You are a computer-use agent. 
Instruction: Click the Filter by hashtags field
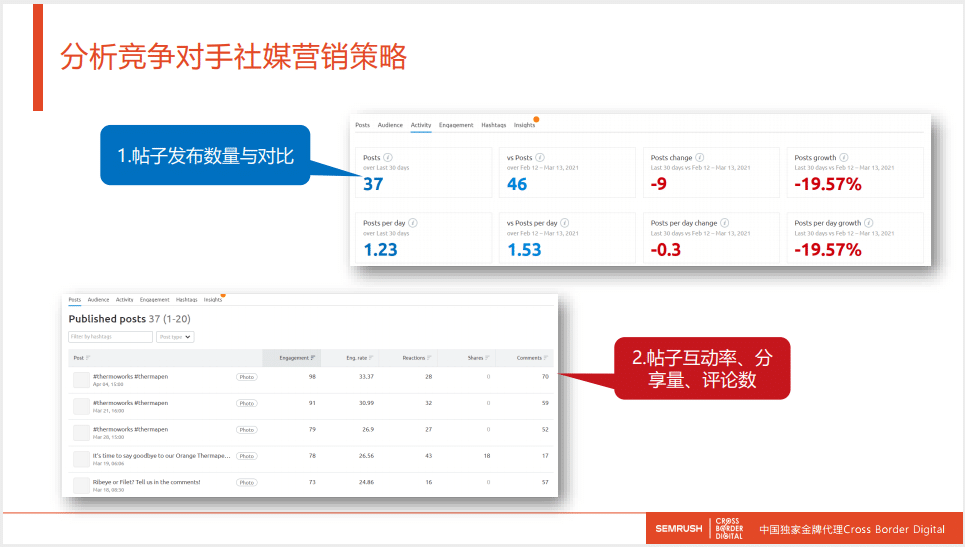(x=110, y=337)
